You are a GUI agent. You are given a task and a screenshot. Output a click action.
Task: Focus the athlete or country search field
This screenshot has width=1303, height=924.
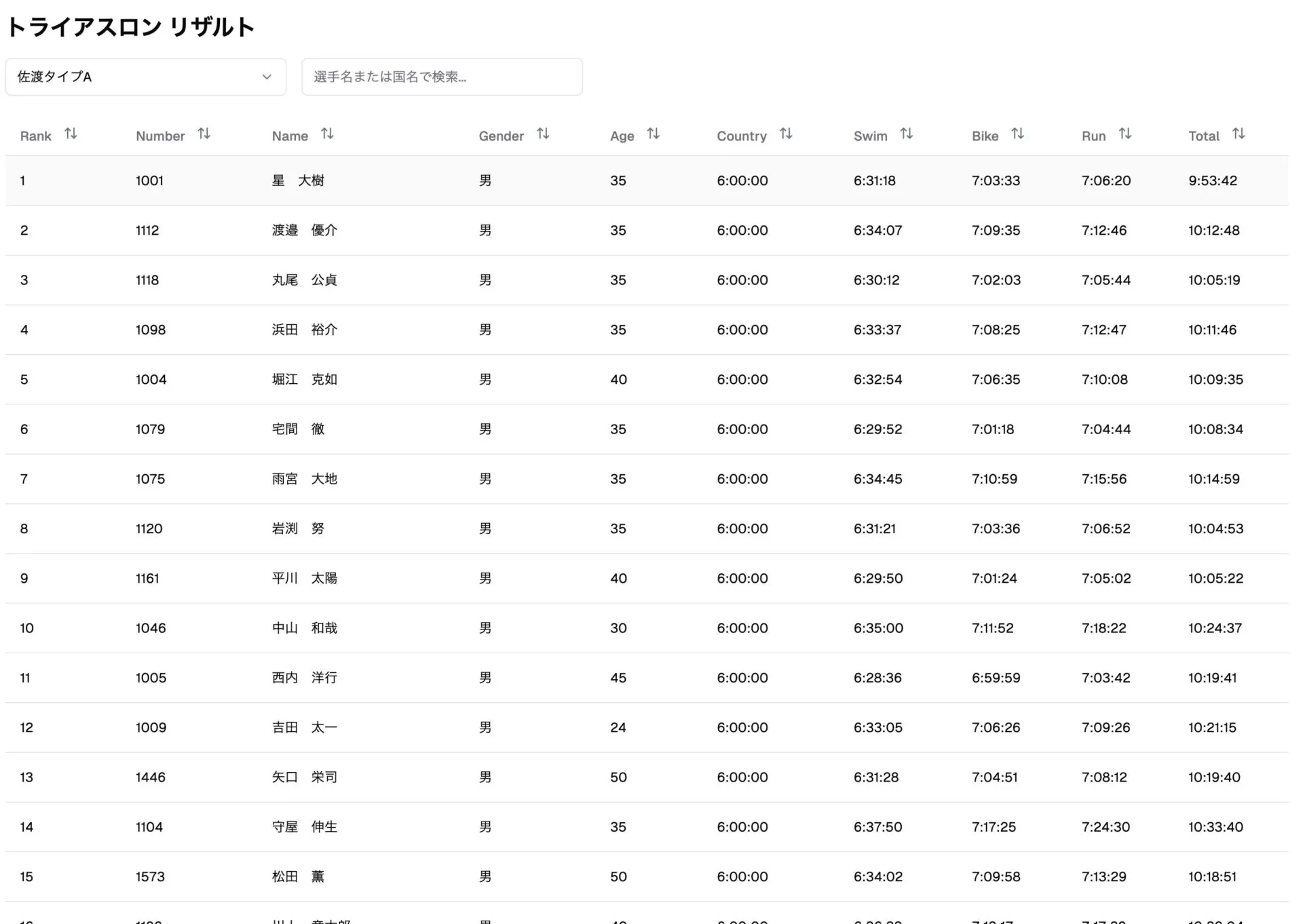tap(442, 77)
